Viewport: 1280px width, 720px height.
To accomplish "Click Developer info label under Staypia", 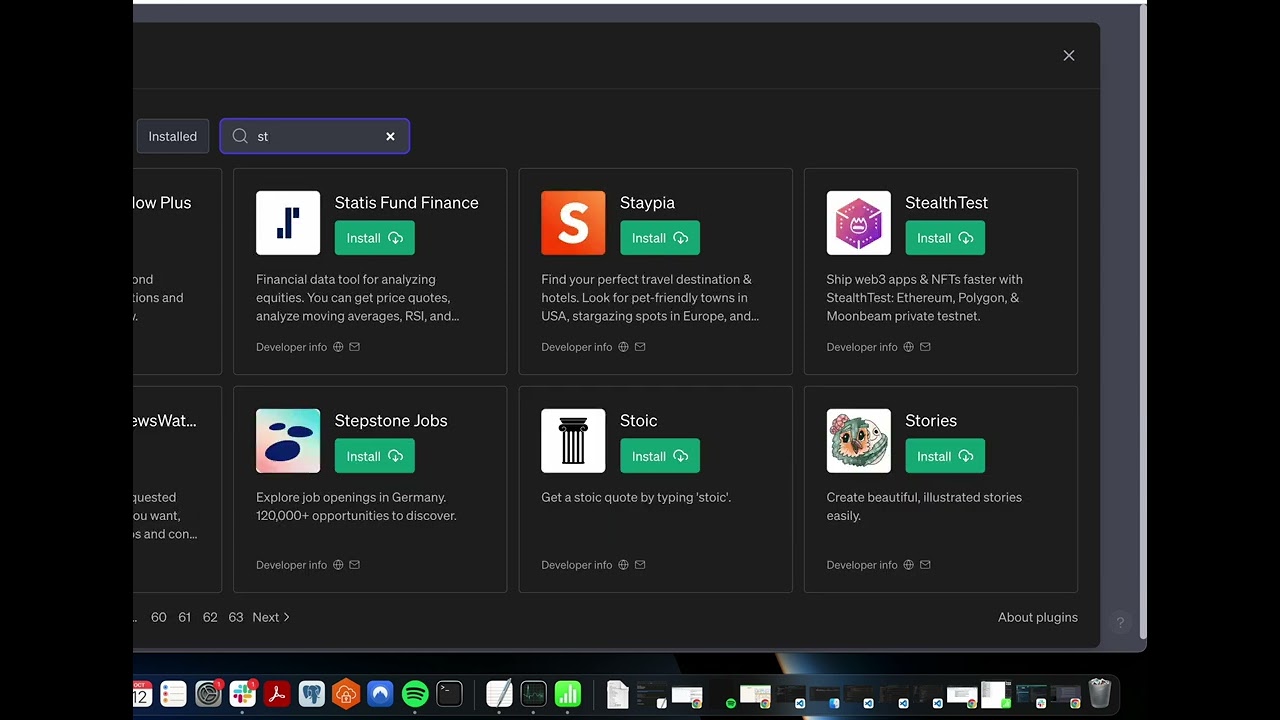I will (577, 347).
